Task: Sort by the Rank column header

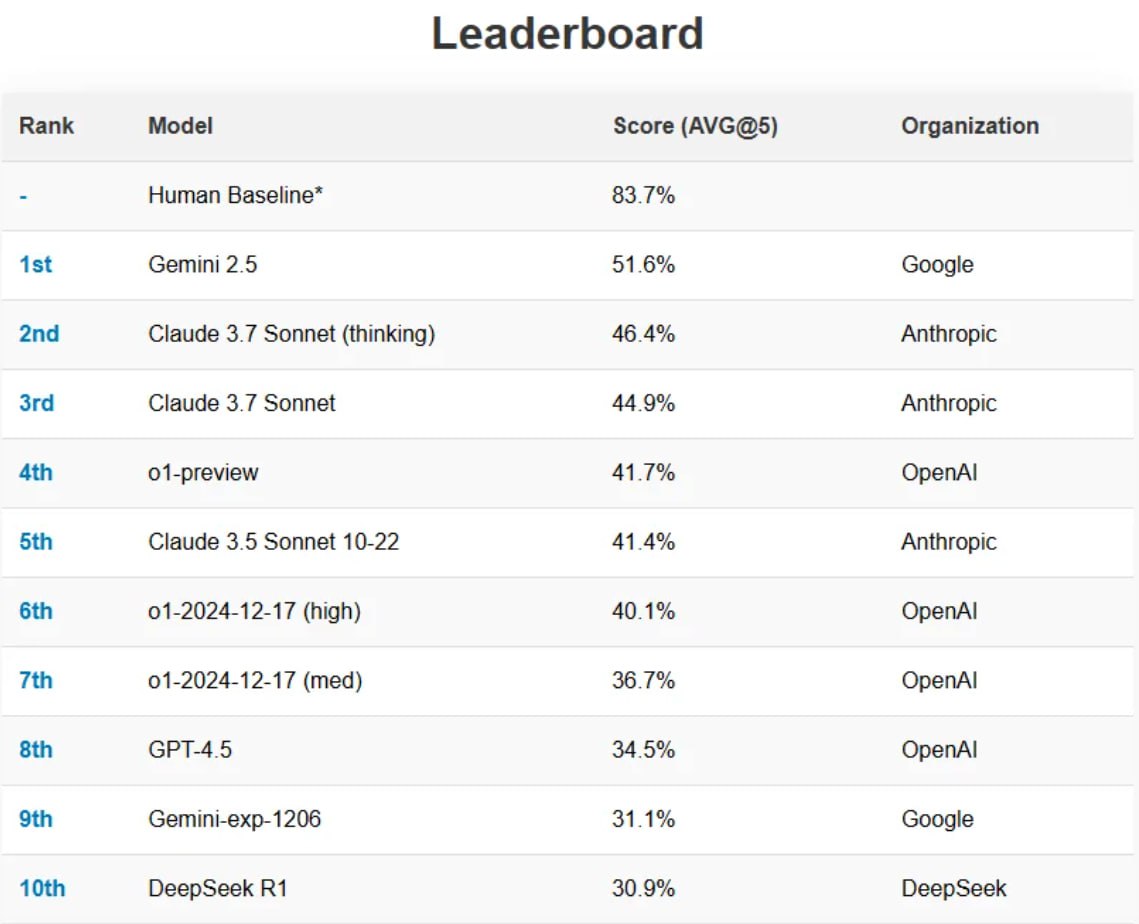Action: pyautogui.click(x=46, y=126)
